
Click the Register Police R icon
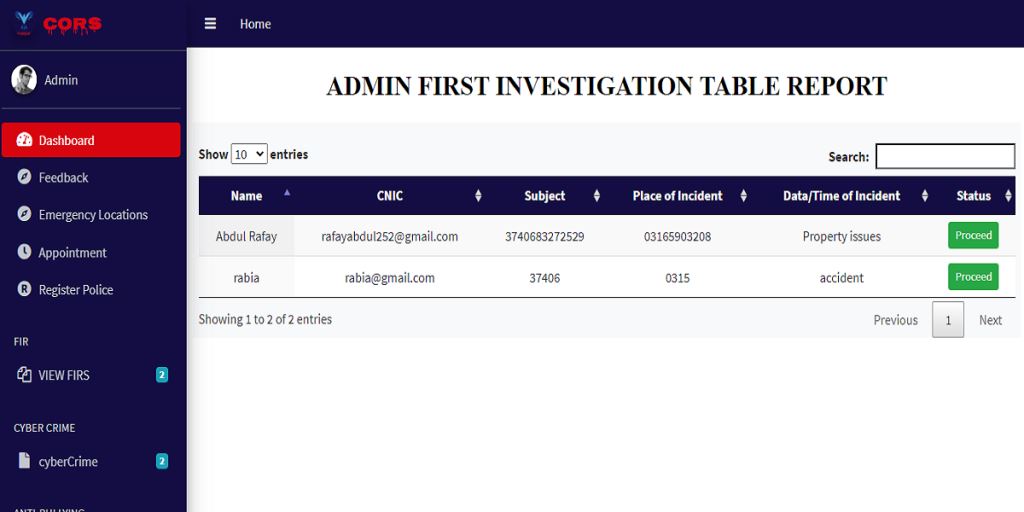pos(24,289)
